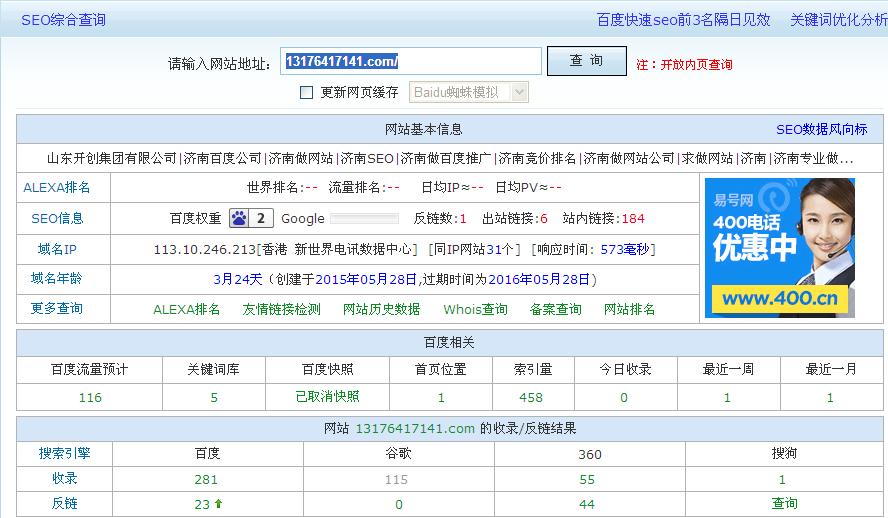Open ALEXA排名 under more queries
This screenshot has width=888, height=518.
pyautogui.click(x=186, y=310)
